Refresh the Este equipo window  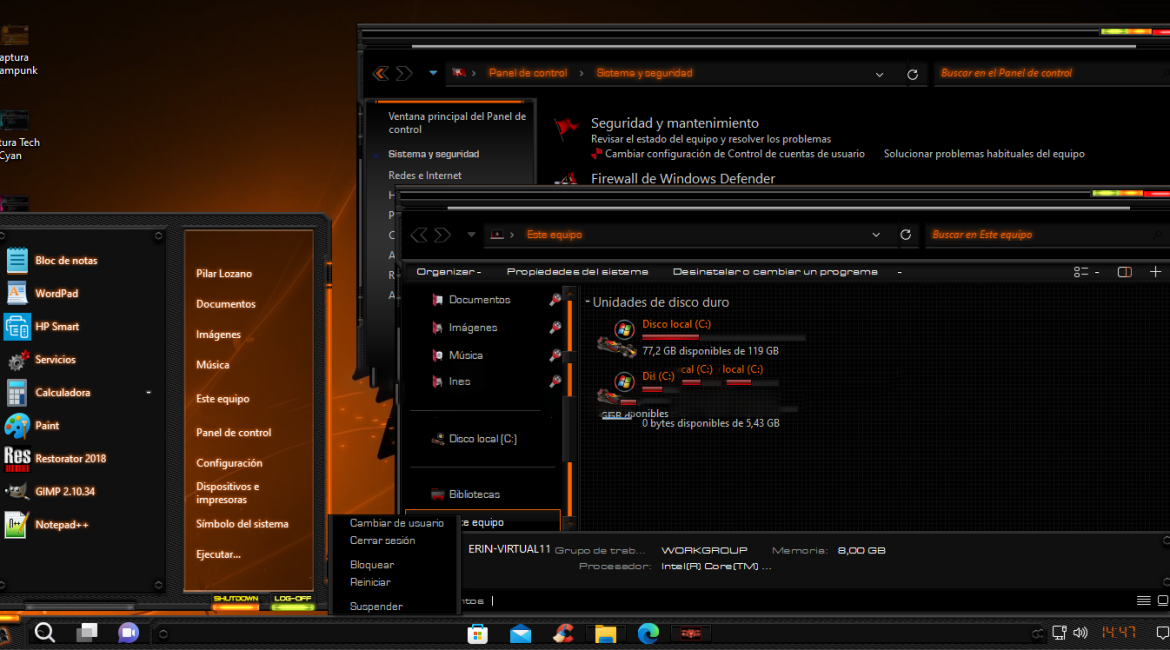tap(906, 235)
